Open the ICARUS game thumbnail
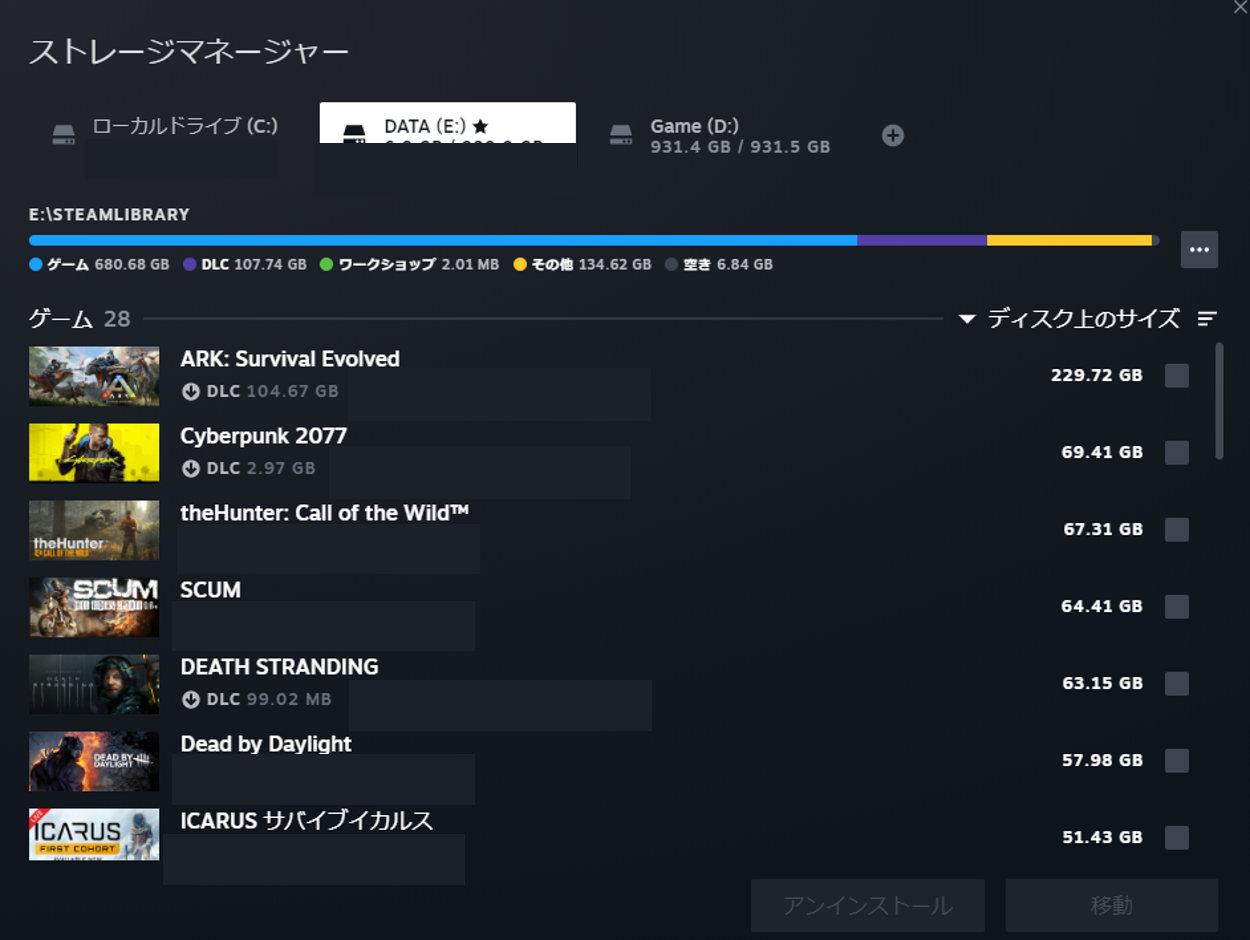 point(94,835)
